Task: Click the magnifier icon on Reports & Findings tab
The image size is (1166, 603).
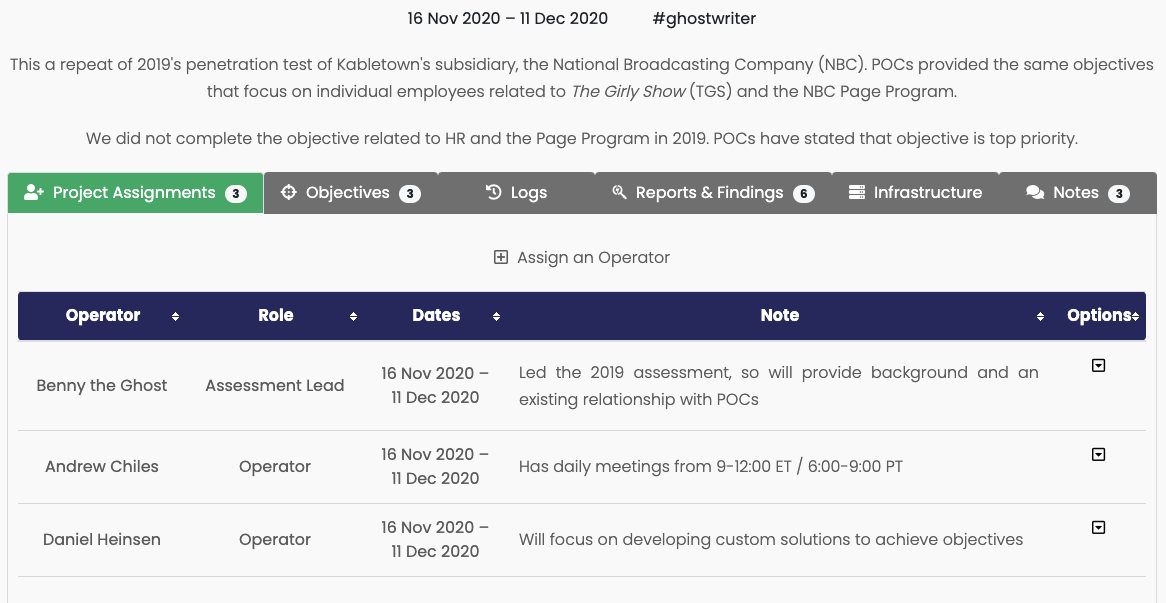Action: coord(620,193)
